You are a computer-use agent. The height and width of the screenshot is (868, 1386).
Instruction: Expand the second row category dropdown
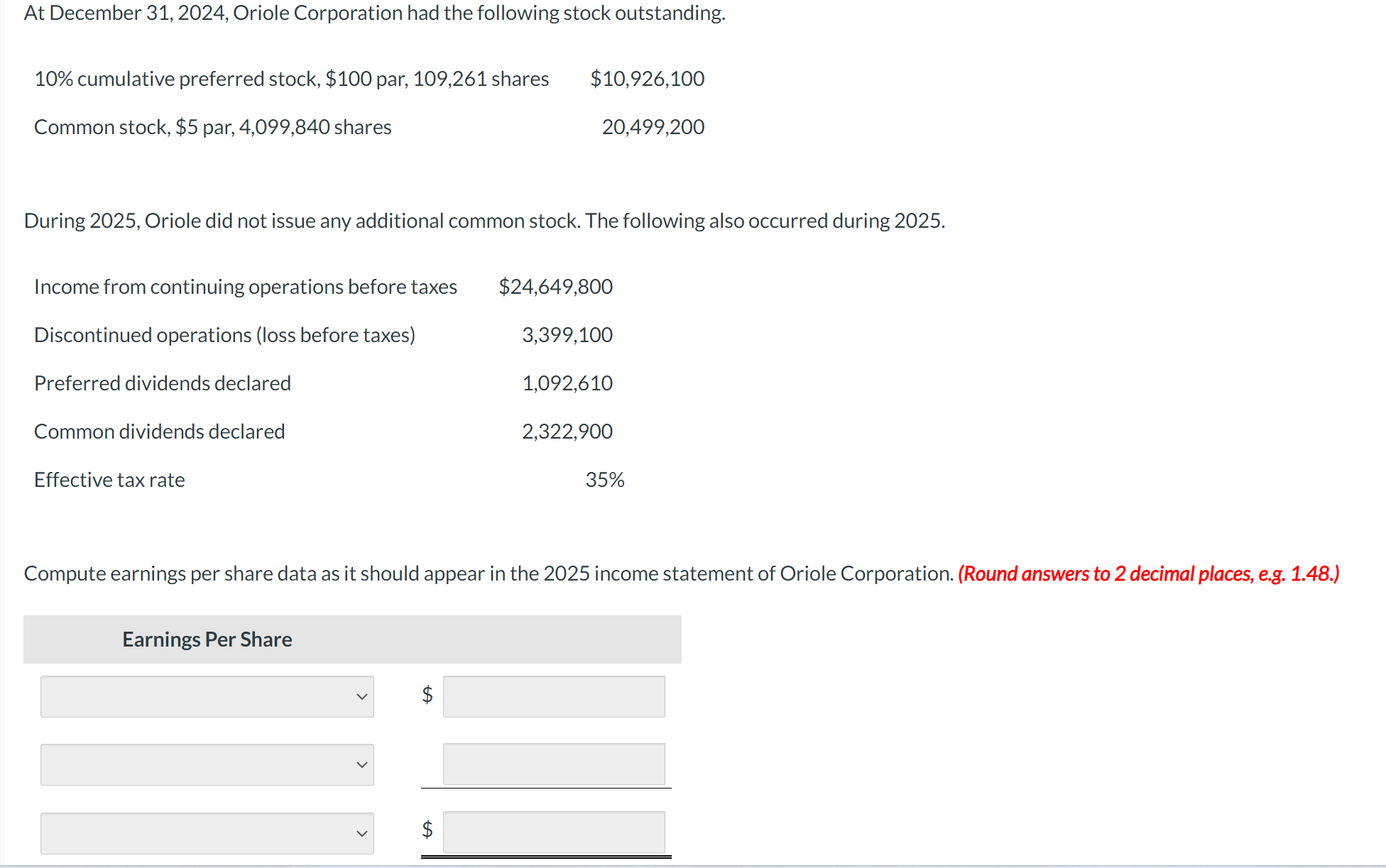[206, 764]
